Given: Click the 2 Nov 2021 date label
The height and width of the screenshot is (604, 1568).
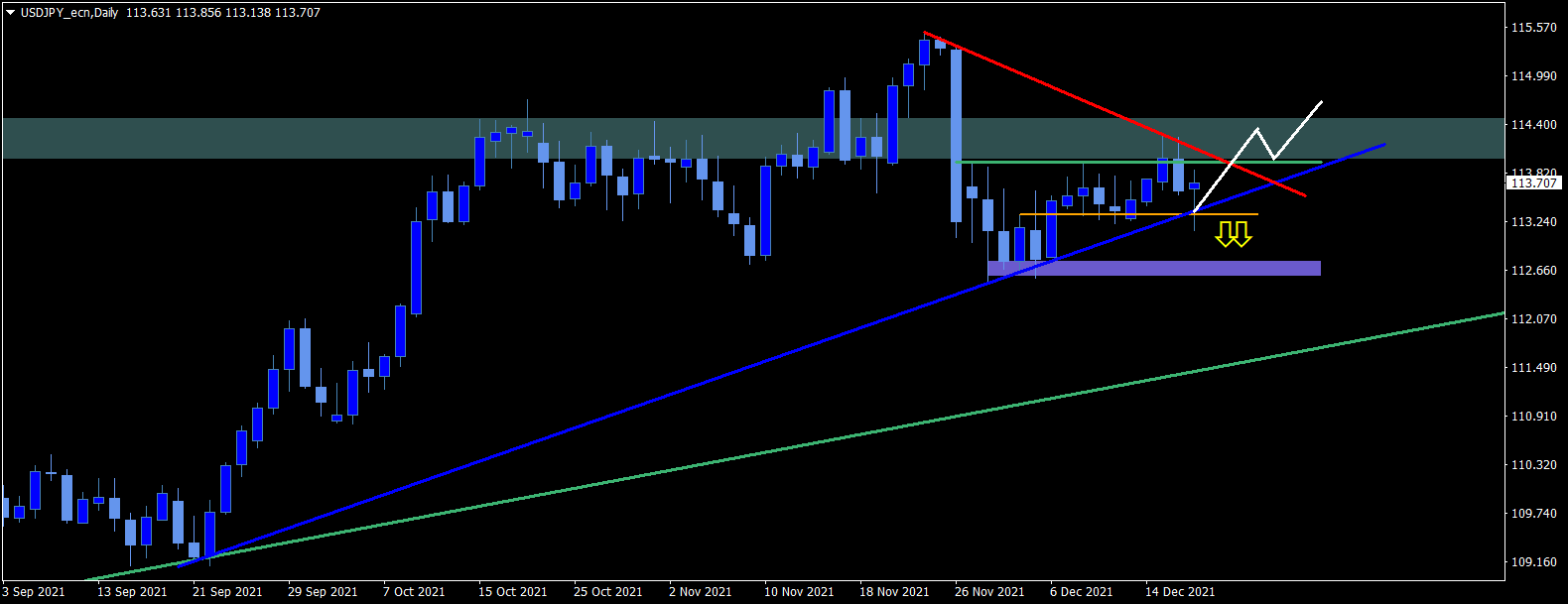Looking at the screenshot, I should tap(700, 592).
